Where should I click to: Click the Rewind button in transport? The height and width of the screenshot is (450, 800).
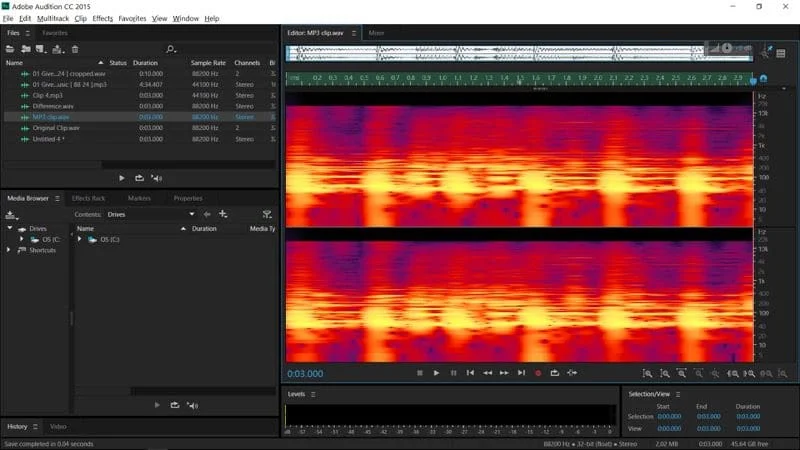487,373
